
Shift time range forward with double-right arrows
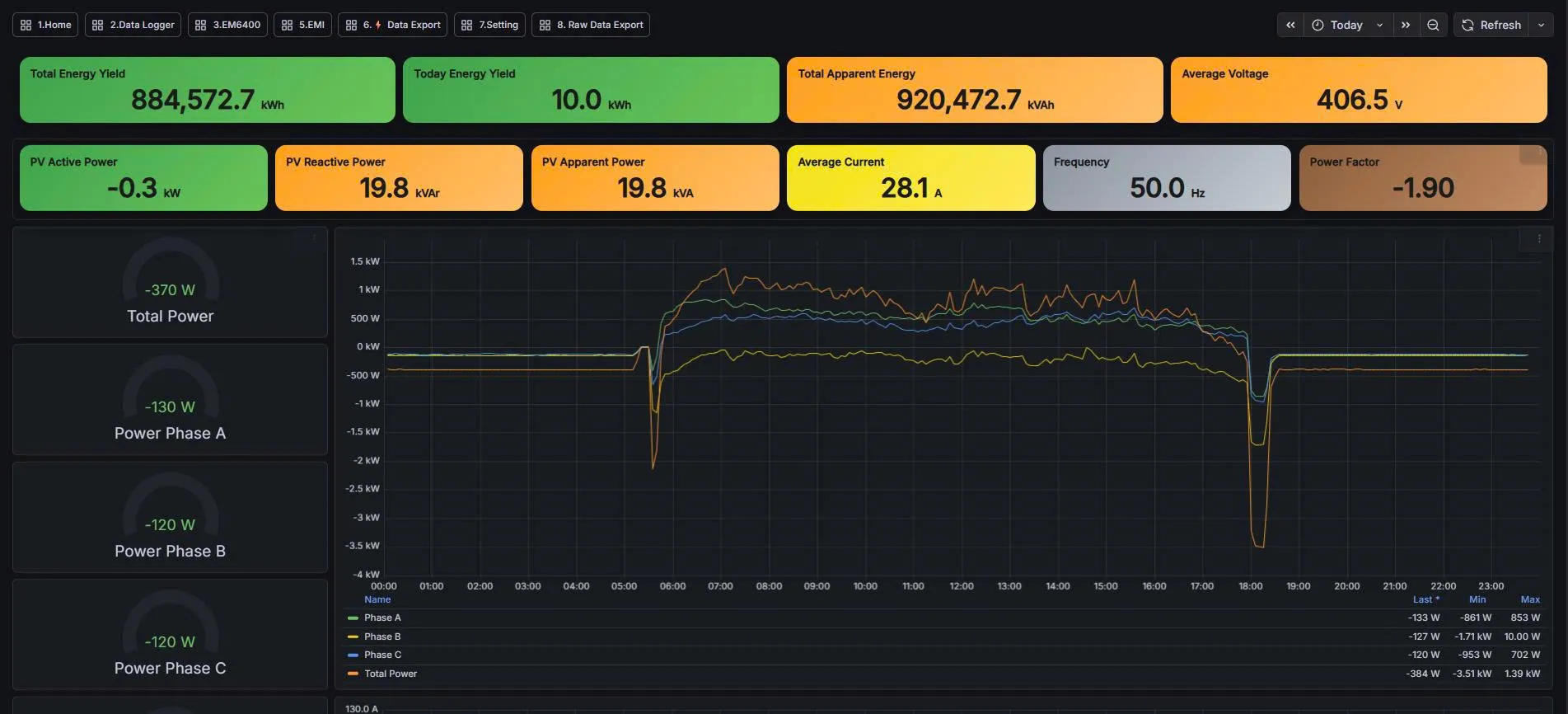click(x=1406, y=25)
